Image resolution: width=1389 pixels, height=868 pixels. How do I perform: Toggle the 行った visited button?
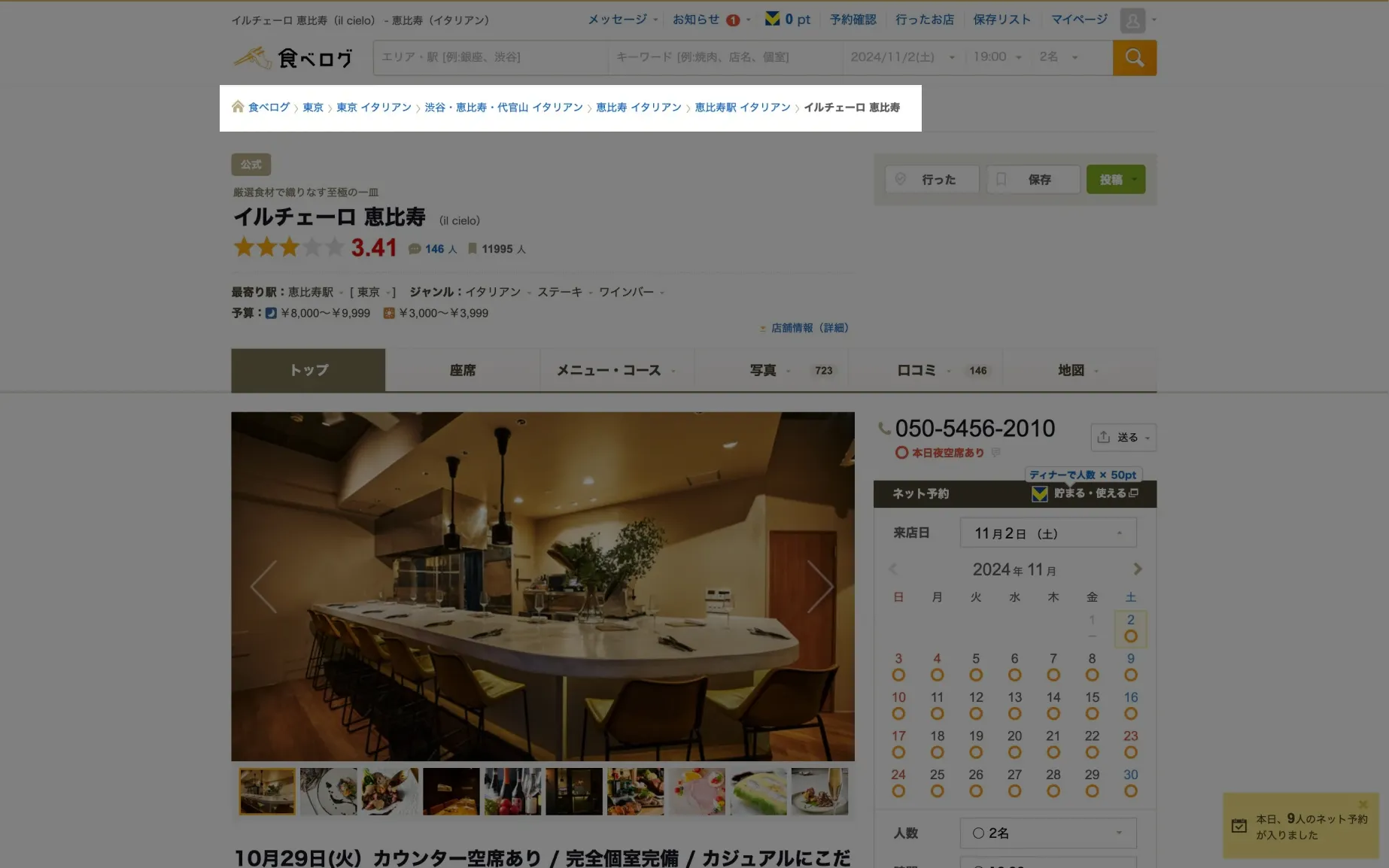pos(932,180)
